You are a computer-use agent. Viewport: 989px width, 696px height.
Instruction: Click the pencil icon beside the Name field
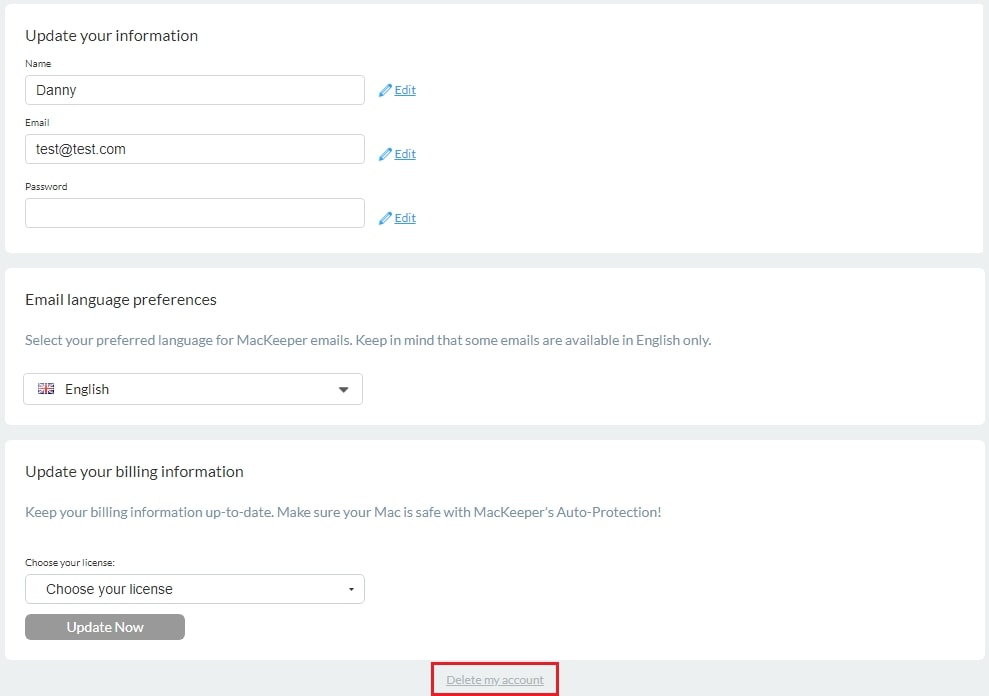[385, 90]
